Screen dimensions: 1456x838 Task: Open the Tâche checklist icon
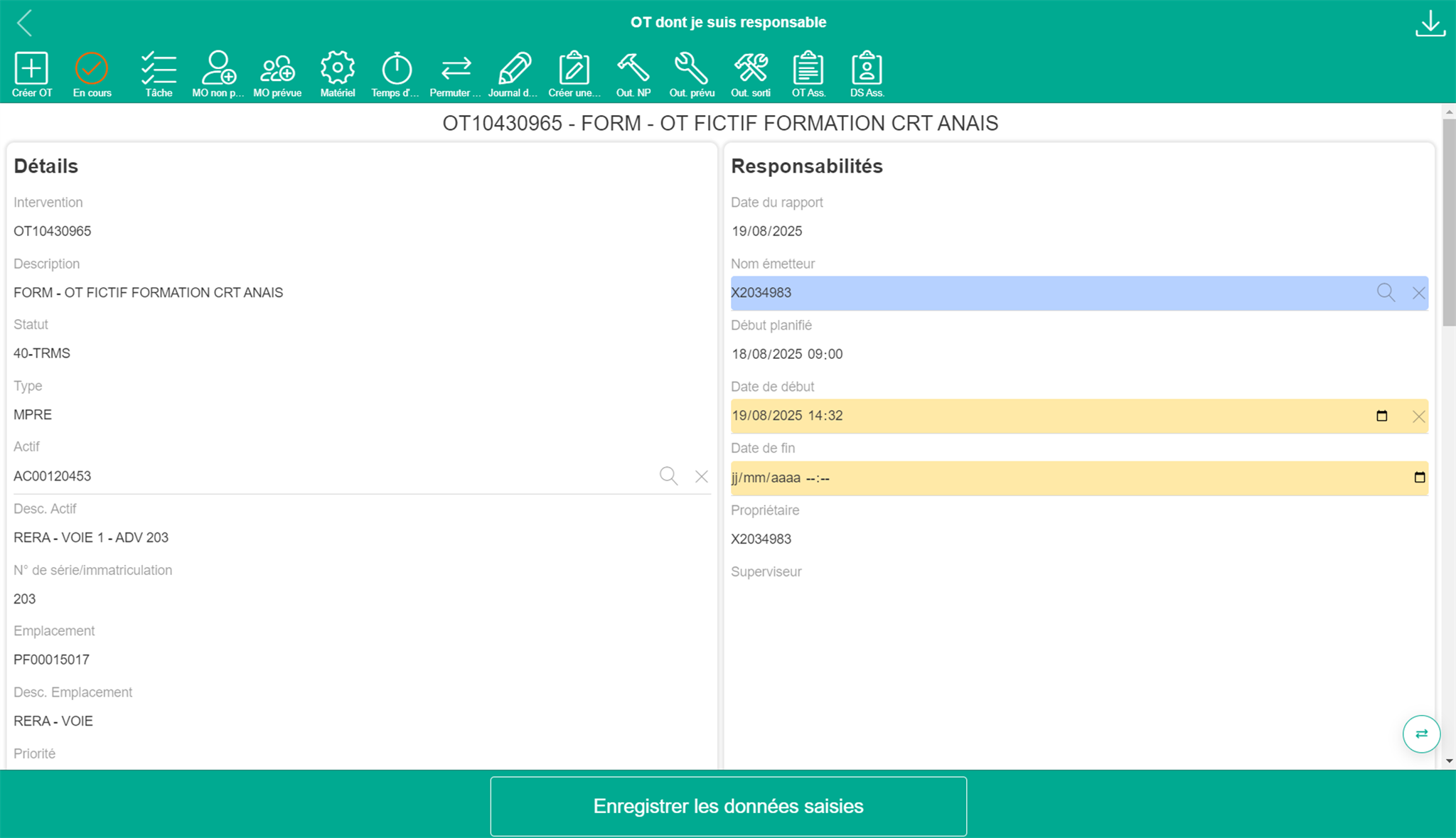159,69
